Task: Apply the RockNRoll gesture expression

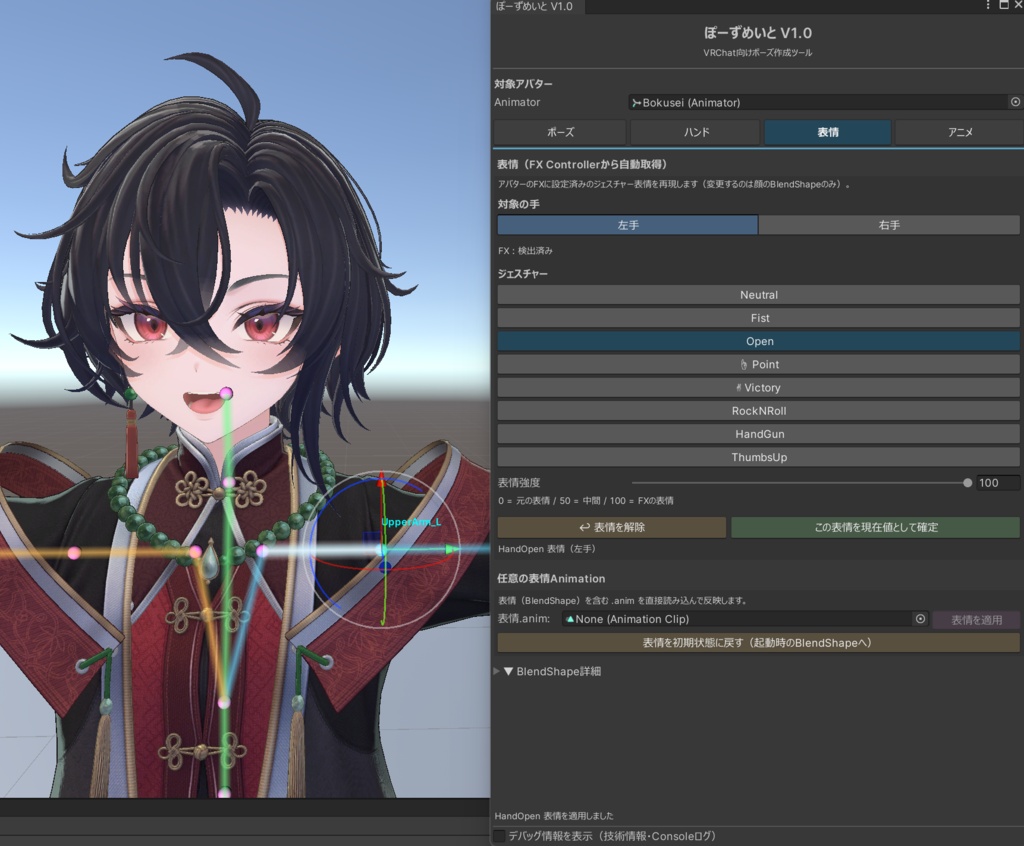Action: coord(758,411)
